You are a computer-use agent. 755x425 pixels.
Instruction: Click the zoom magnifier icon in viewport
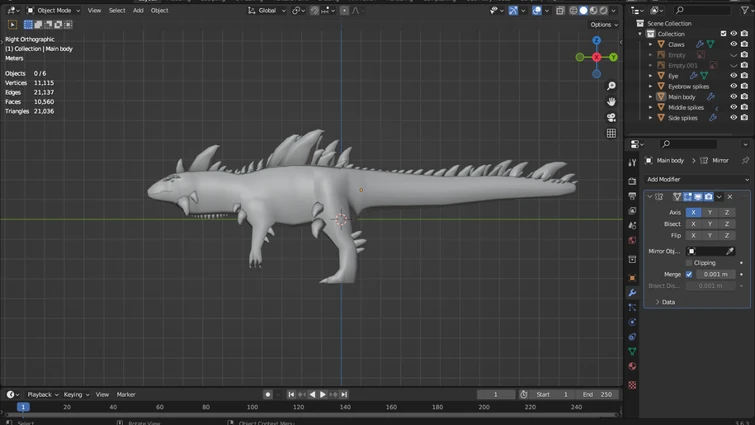pyautogui.click(x=611, y=86)
